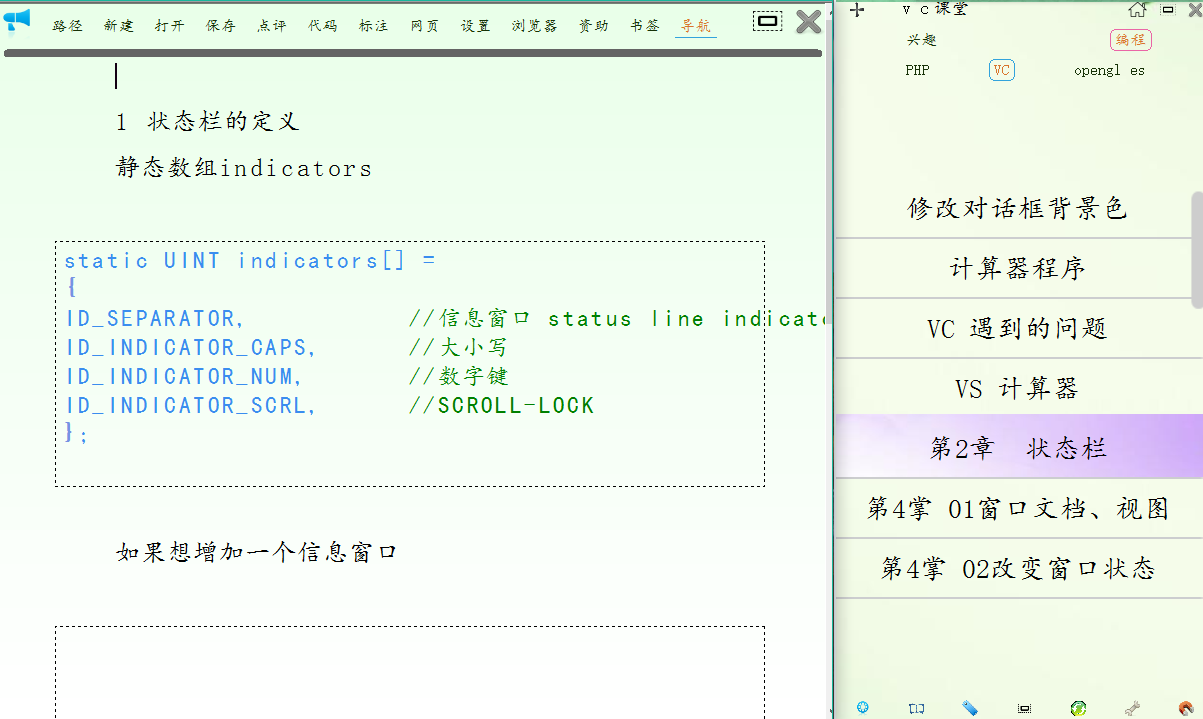Click the 浏览器 toolbar item
1203x719 pixels.
pyautogui.click(x=535, y=26)
